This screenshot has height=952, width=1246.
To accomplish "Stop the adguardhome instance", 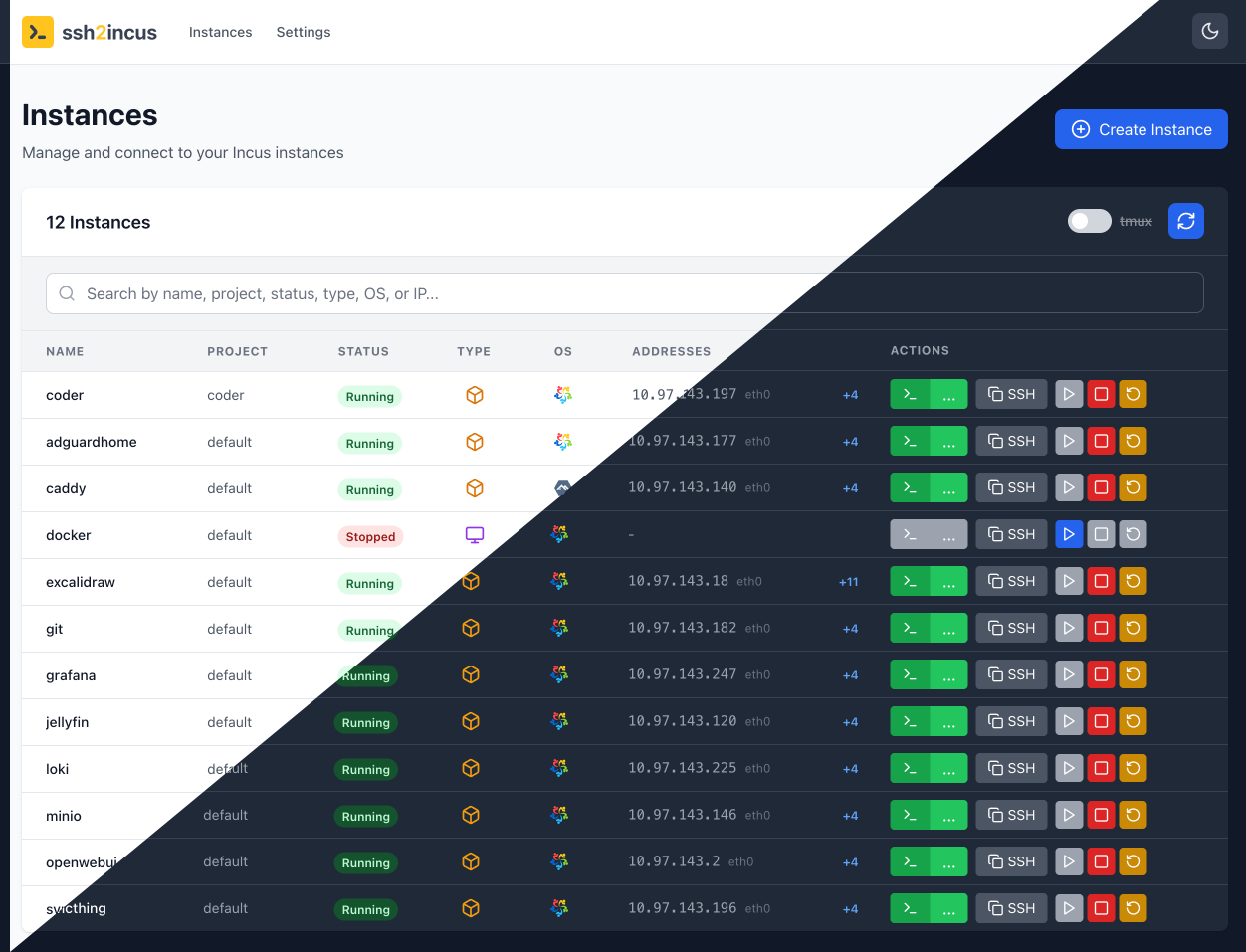I will click(x=1101, y=441).
